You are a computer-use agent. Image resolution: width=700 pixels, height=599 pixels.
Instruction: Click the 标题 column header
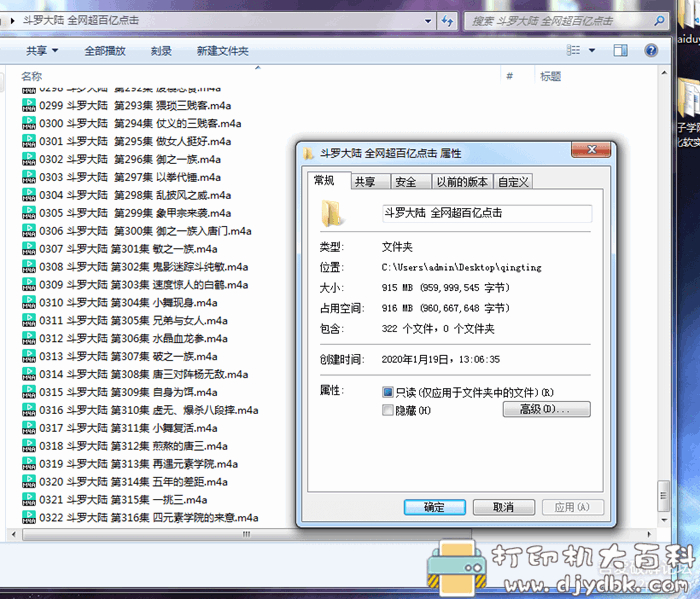(x=550, y=76)
